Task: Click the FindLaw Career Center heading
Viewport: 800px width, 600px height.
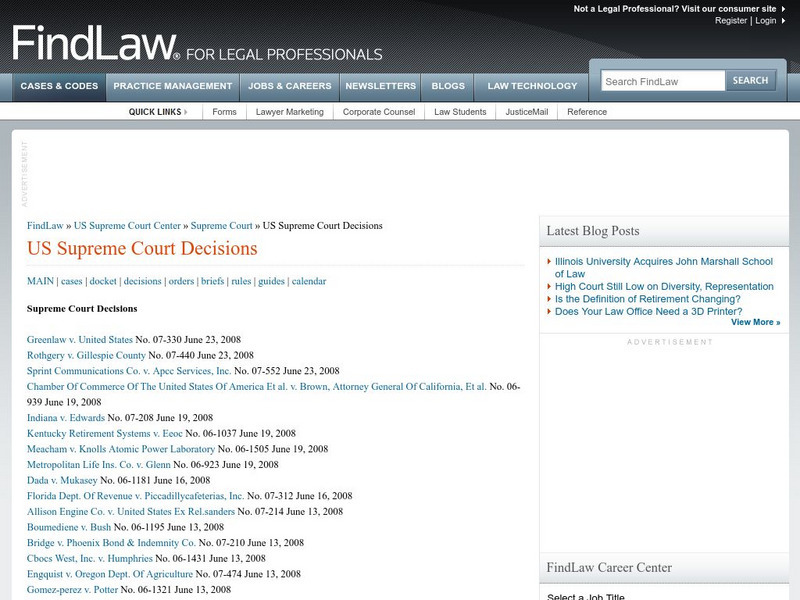Action: tap(609, 567)
